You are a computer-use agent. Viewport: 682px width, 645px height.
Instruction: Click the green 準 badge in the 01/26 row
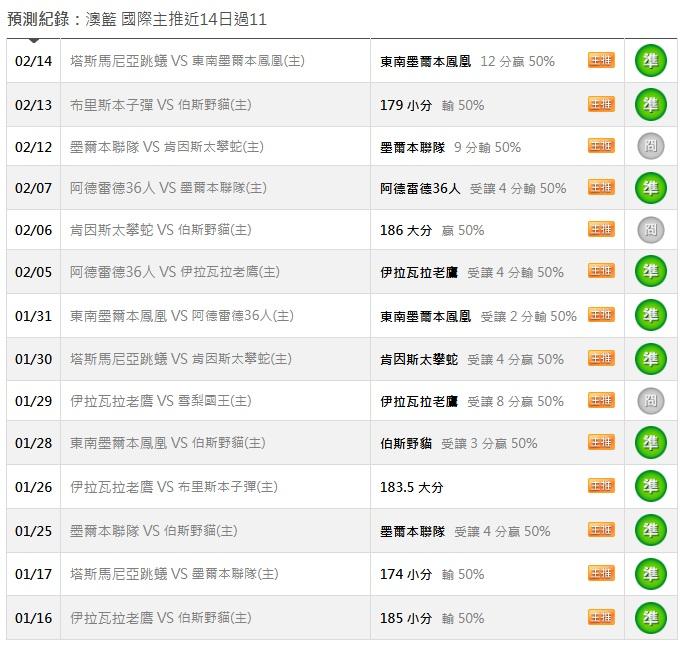tap(651, 486)
